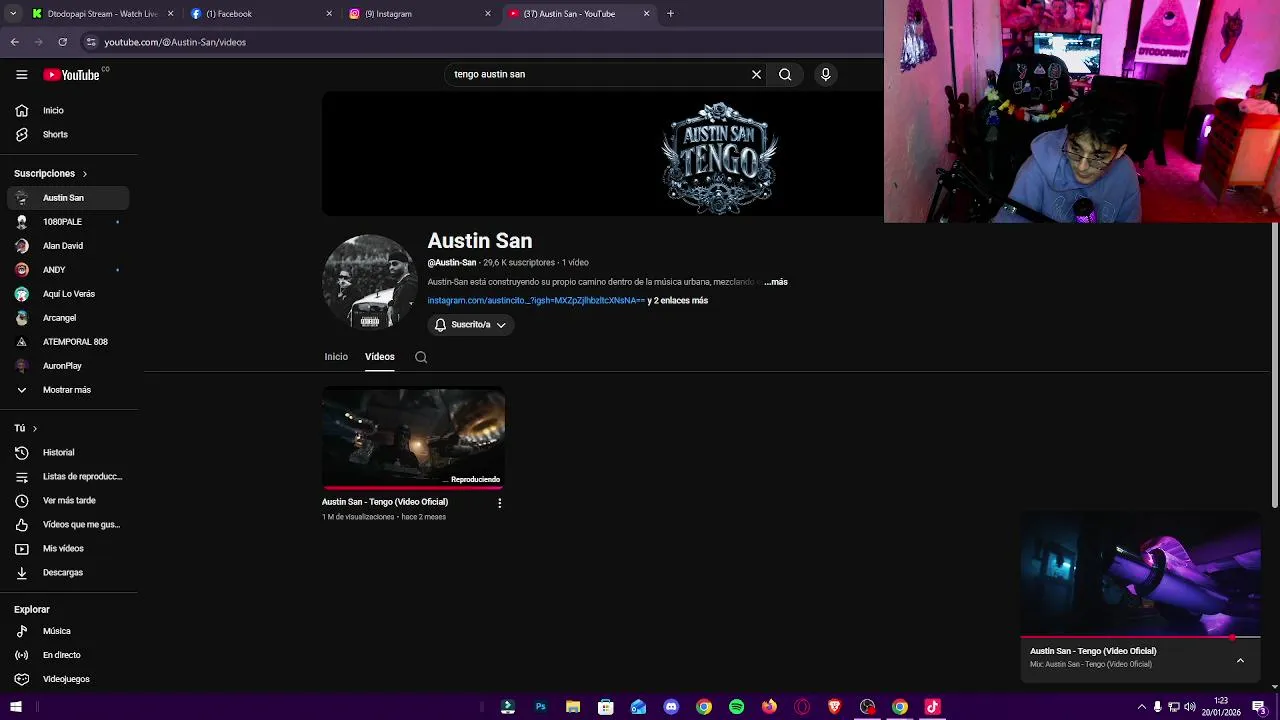Click the miniplayer video preview

[x=1141, y=574]
